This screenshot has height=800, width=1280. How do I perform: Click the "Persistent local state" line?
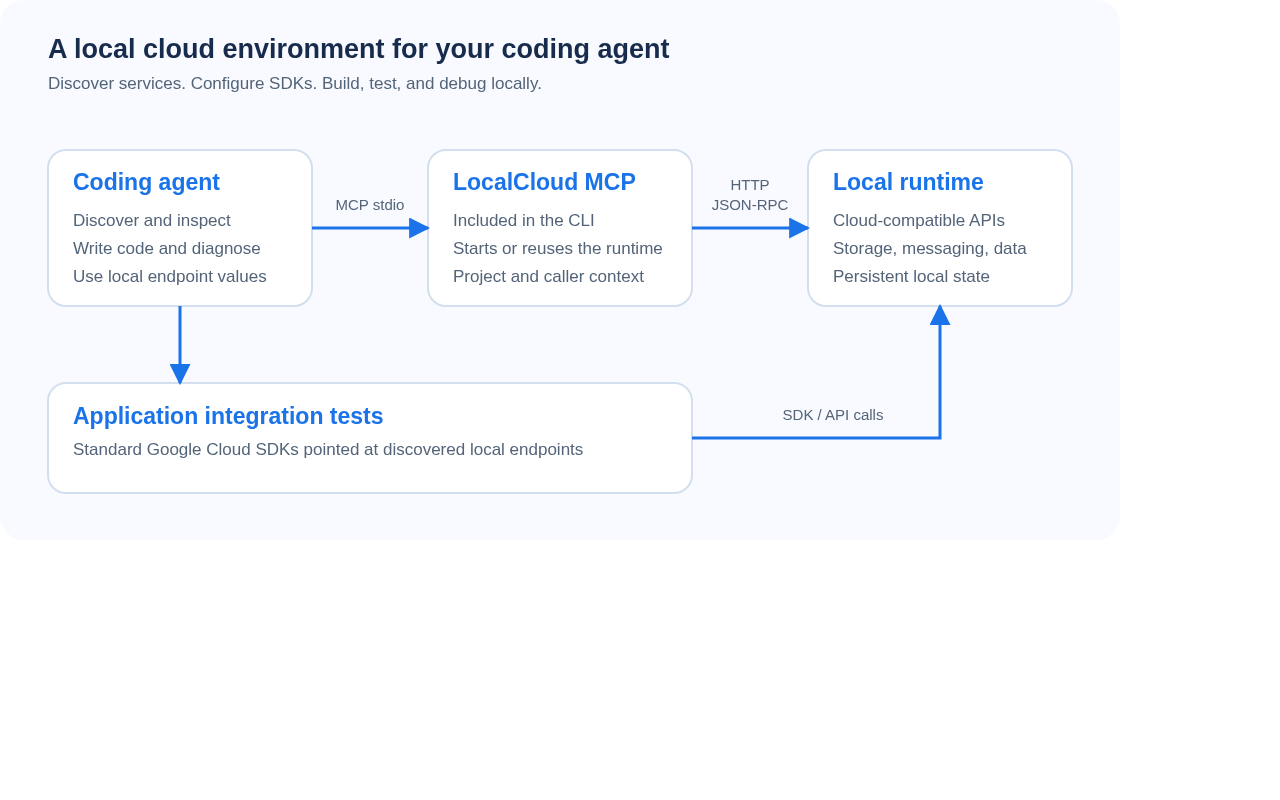(911, 277)
